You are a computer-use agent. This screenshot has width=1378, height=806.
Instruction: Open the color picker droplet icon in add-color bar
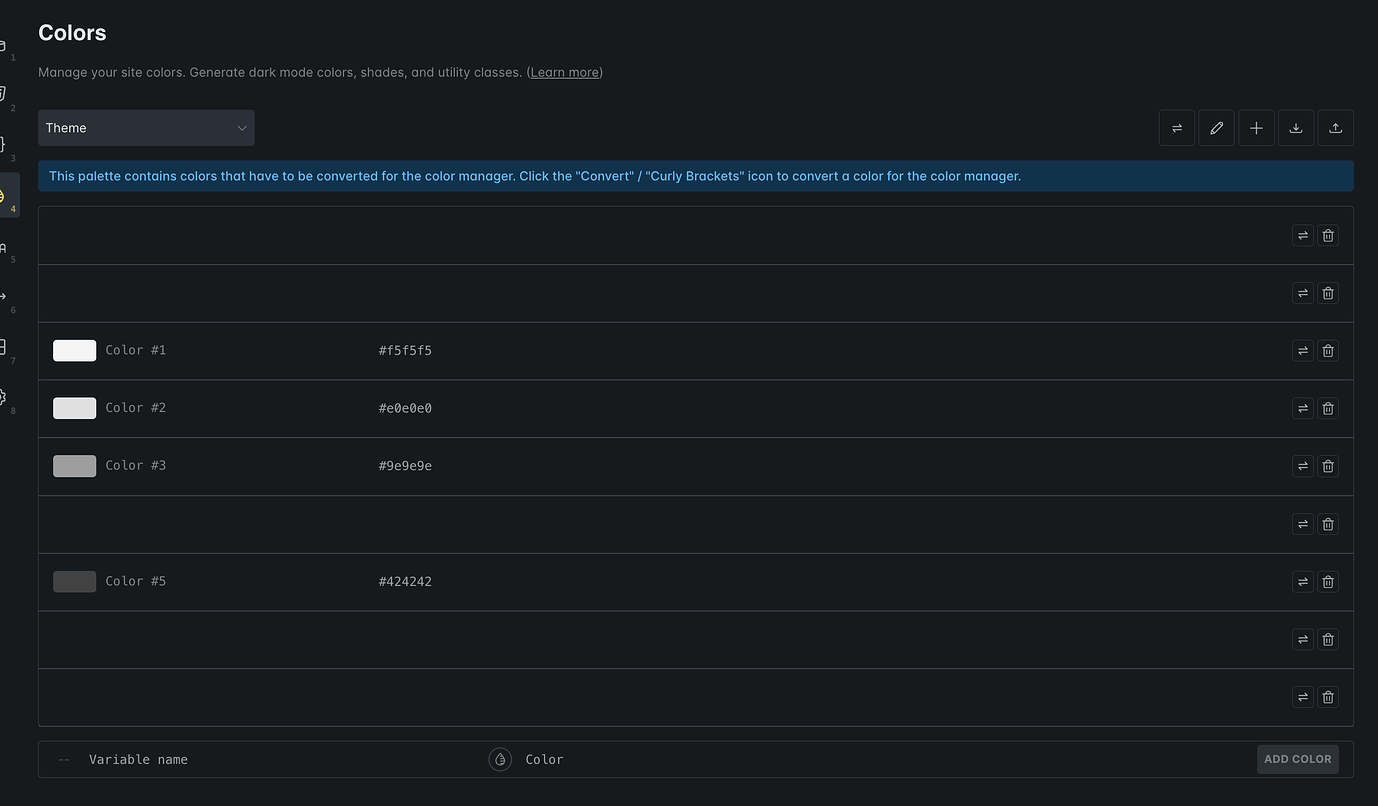[x=500, y=759]
